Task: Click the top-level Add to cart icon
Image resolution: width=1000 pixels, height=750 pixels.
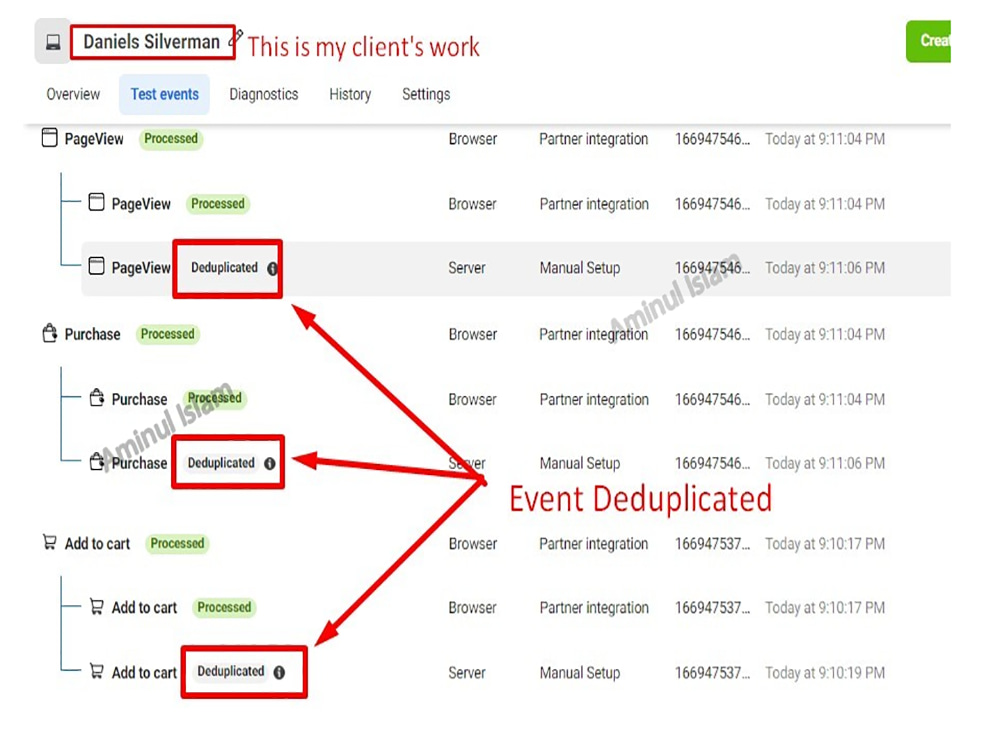Action: [49, 542]
